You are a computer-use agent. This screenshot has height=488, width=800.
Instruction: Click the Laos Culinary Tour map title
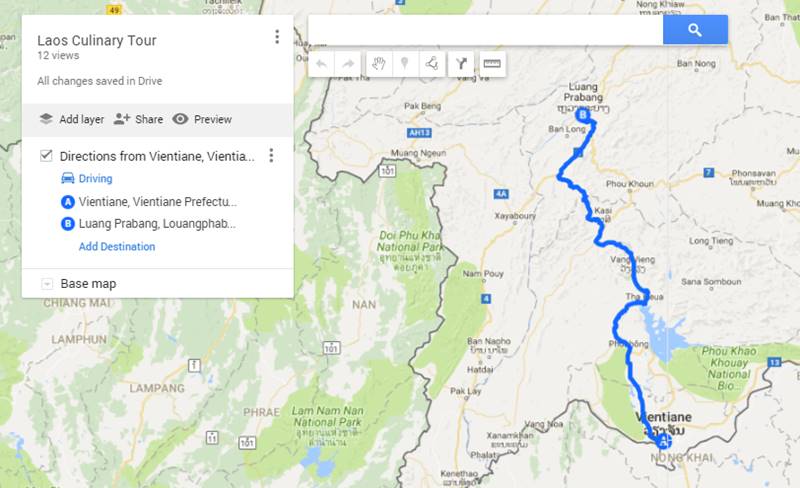96,40
